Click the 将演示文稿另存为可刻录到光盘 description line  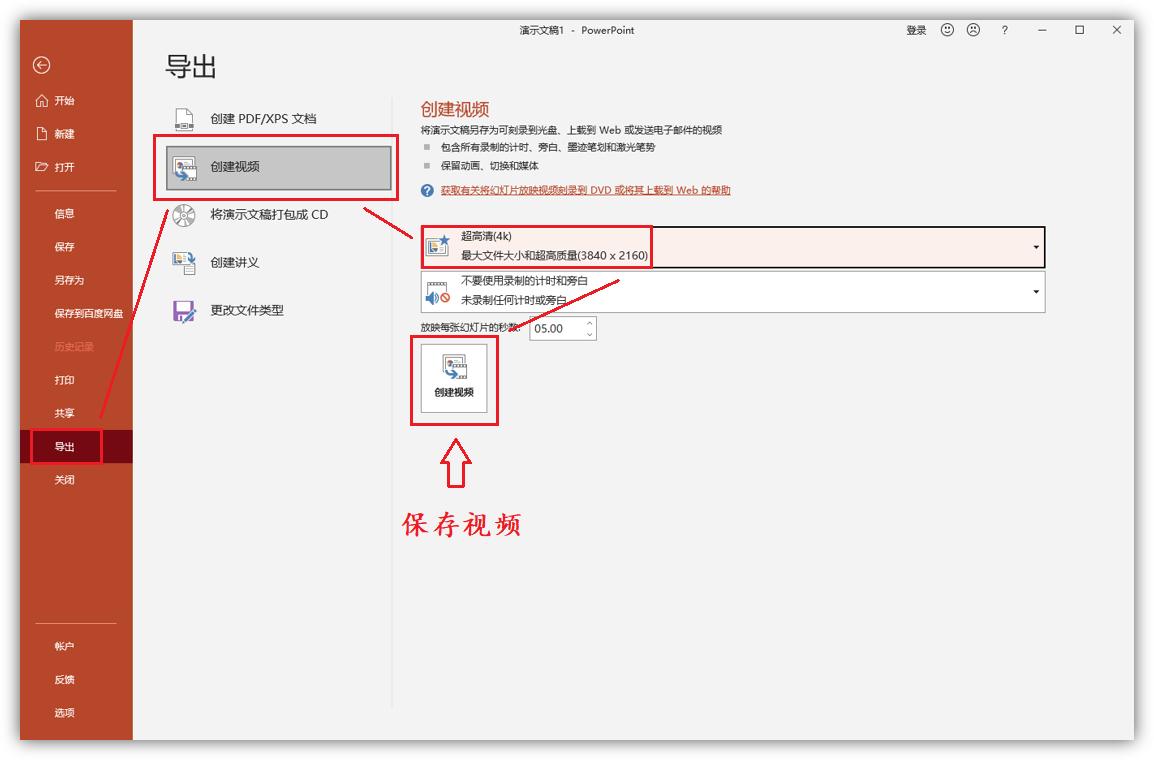pyautogui.click(x=571, y=130)
